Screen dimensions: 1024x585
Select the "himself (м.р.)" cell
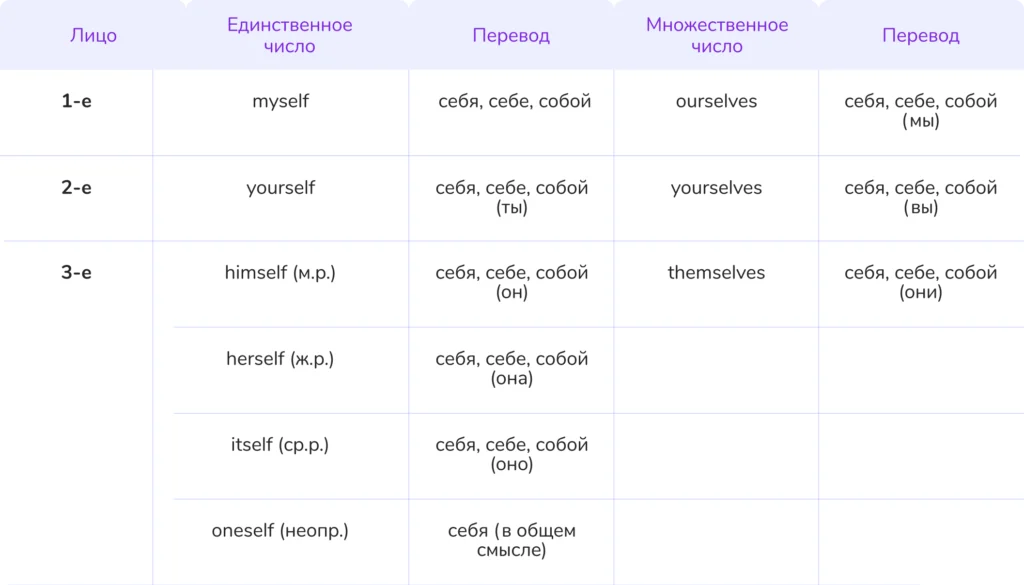point(281,273)
